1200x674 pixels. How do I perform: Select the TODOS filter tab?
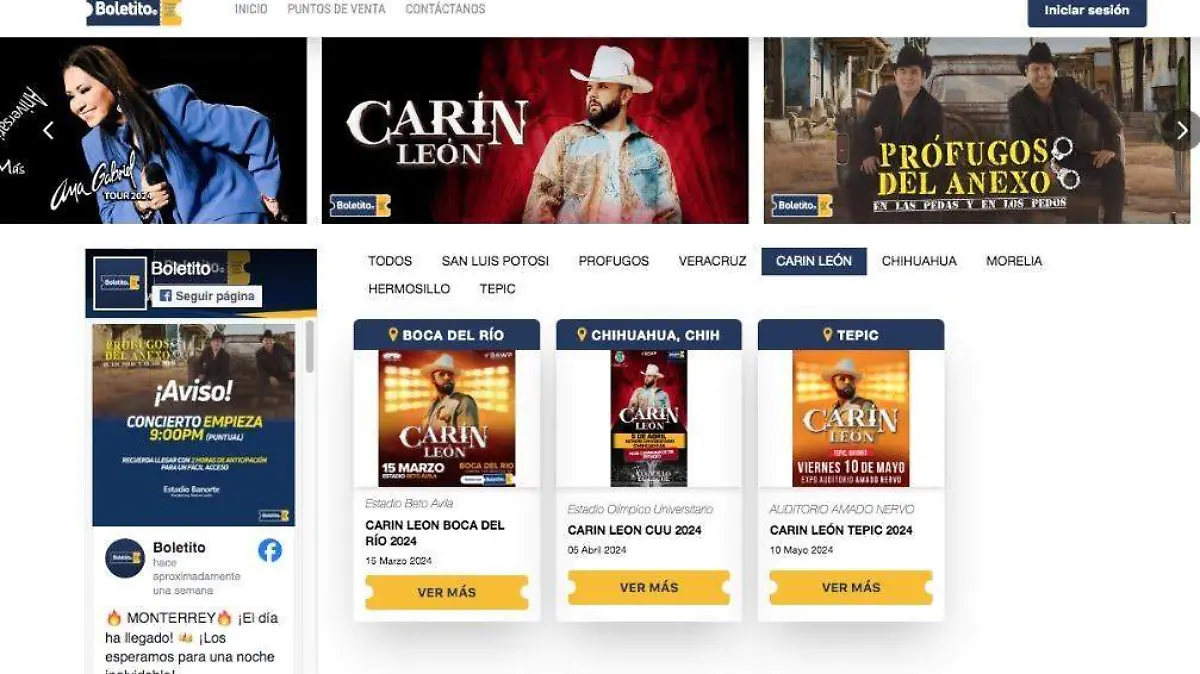click(390, 261)
